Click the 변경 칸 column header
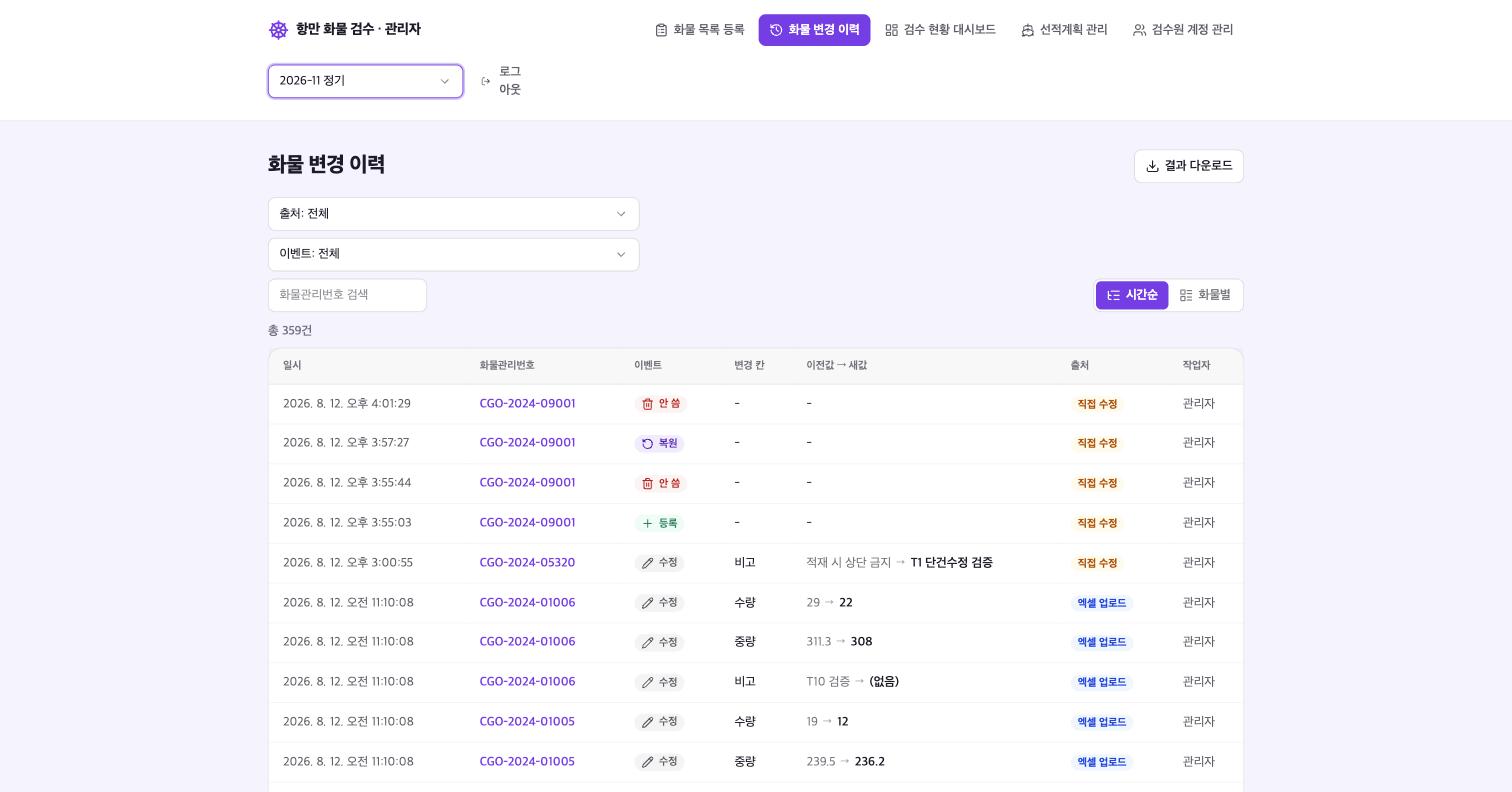 pyautogui.click(x=749, y=366)
